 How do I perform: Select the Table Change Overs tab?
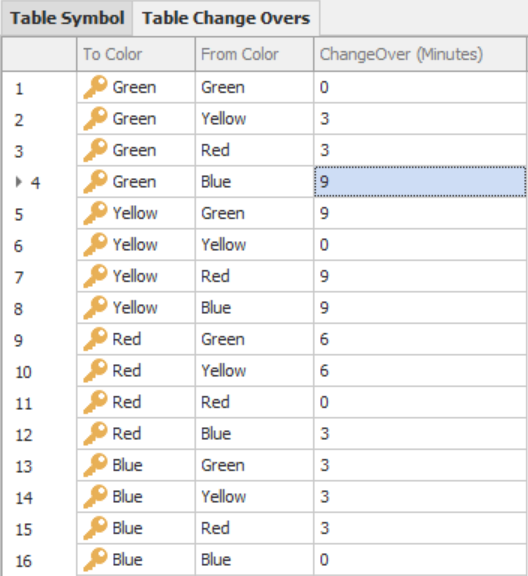(x=226, y=18)
